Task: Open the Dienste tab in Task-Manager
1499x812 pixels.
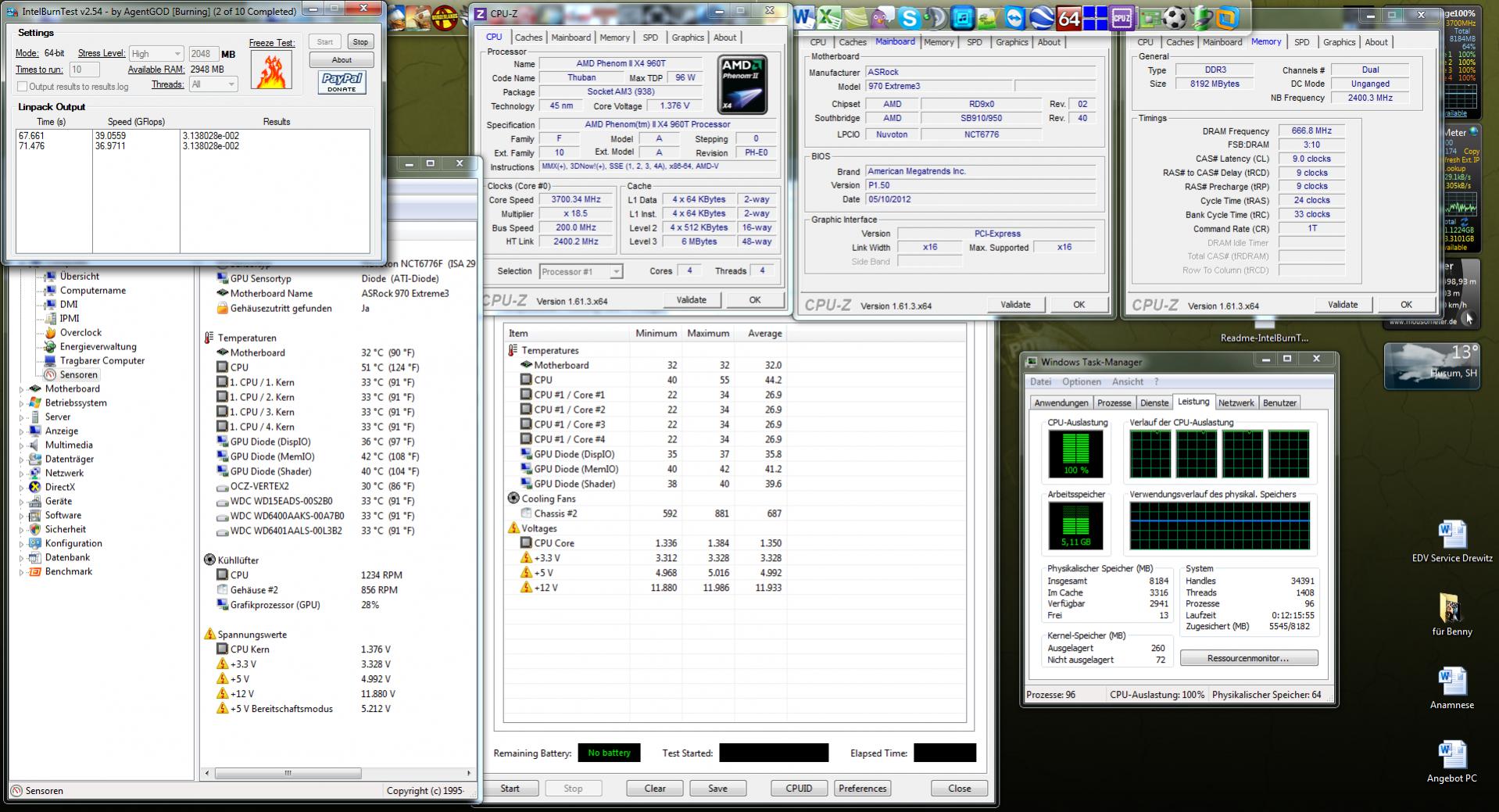Action: [x=1154, y=402]
